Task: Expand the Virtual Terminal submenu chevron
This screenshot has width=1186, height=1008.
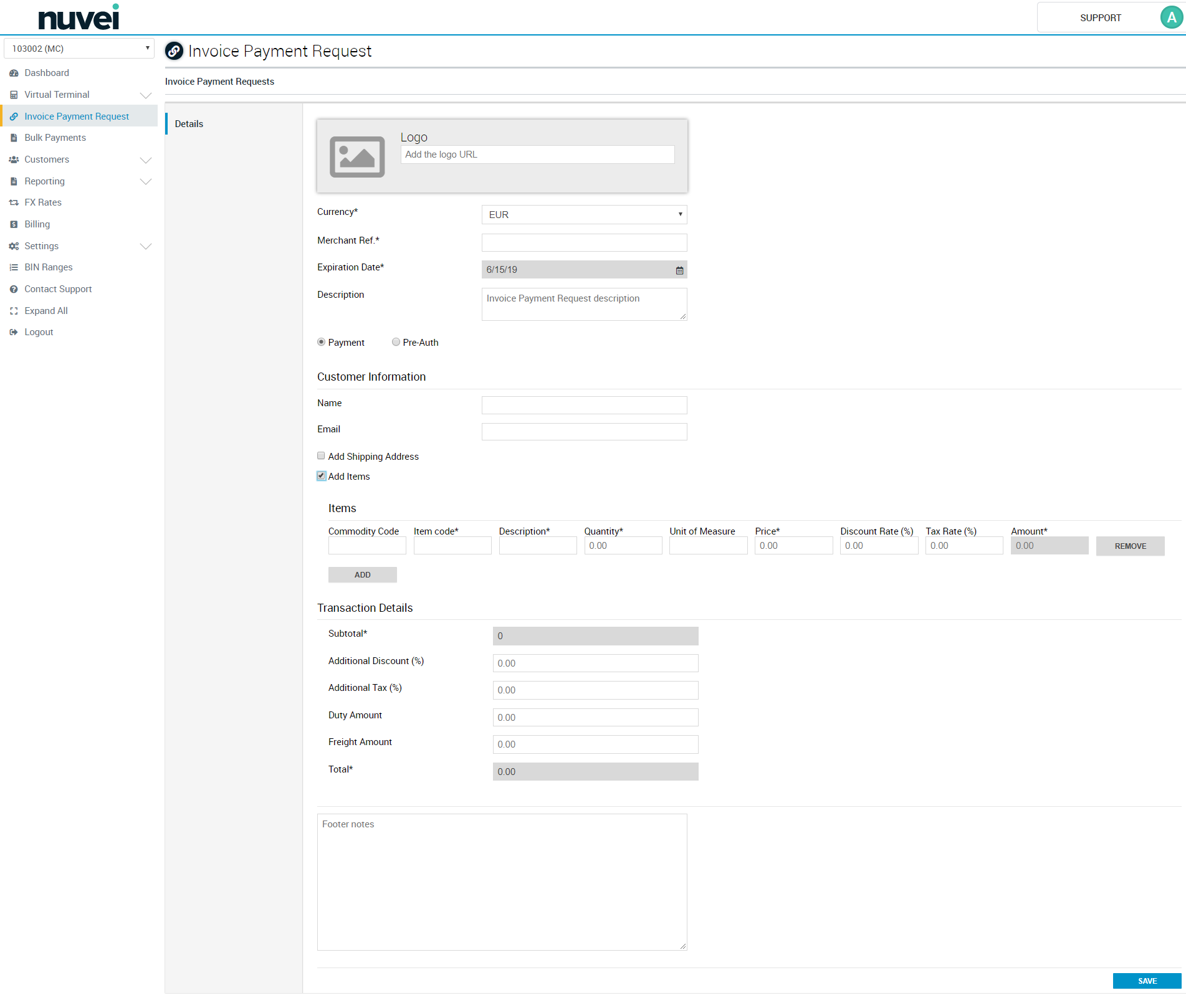Action: pyautogui.click(x=146, y=95)
